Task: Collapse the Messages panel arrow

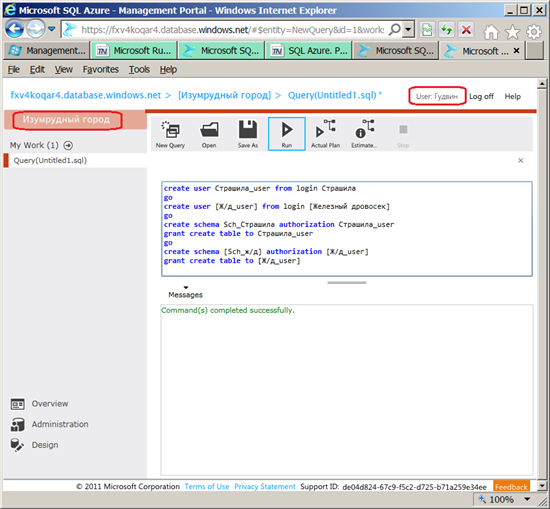Action: [186, 287]
